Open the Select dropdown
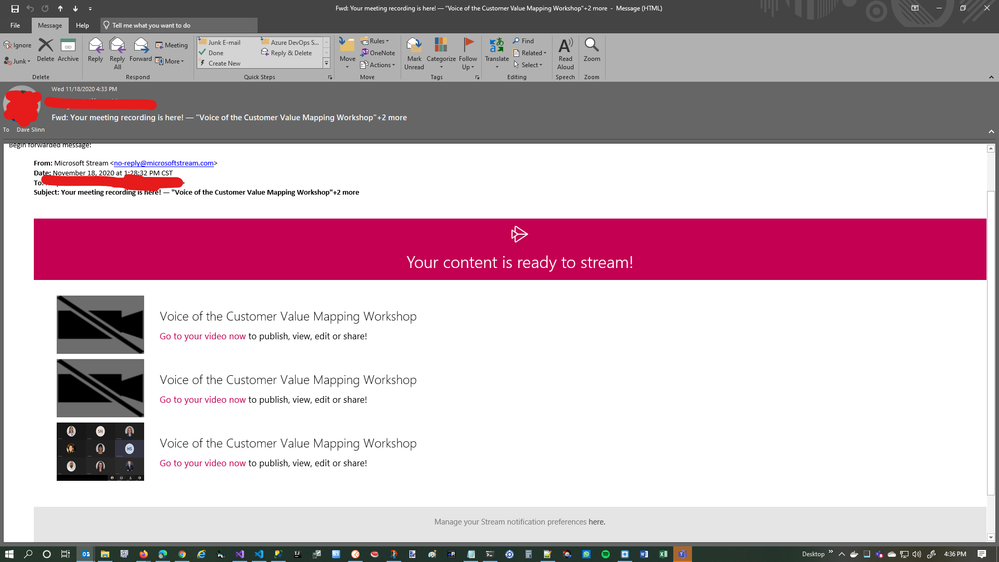999x562 pixels. [x=528, y=65]
